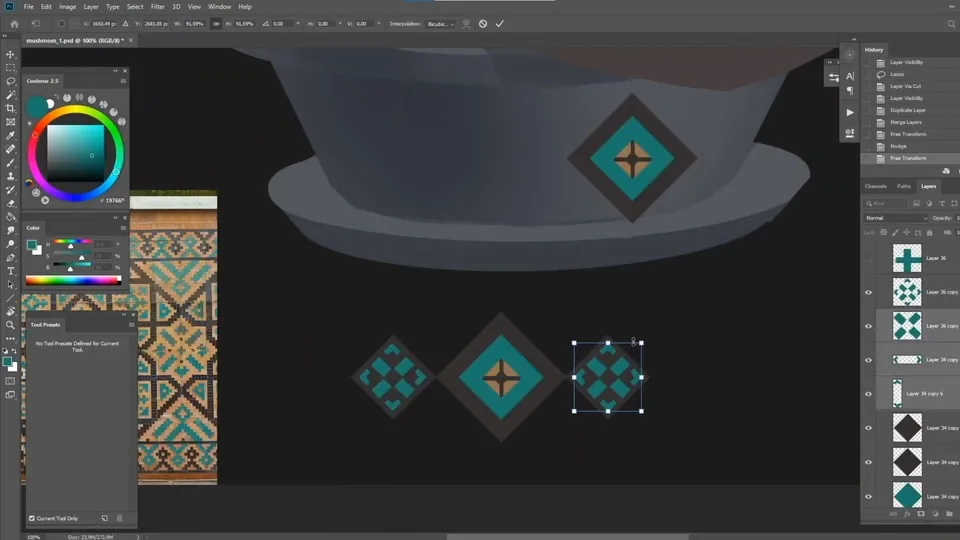The height and width of the screenshot is (540, 960).
Task: Open the Interpolation Bicubic dropdown
Action: [x=441, y=24]
